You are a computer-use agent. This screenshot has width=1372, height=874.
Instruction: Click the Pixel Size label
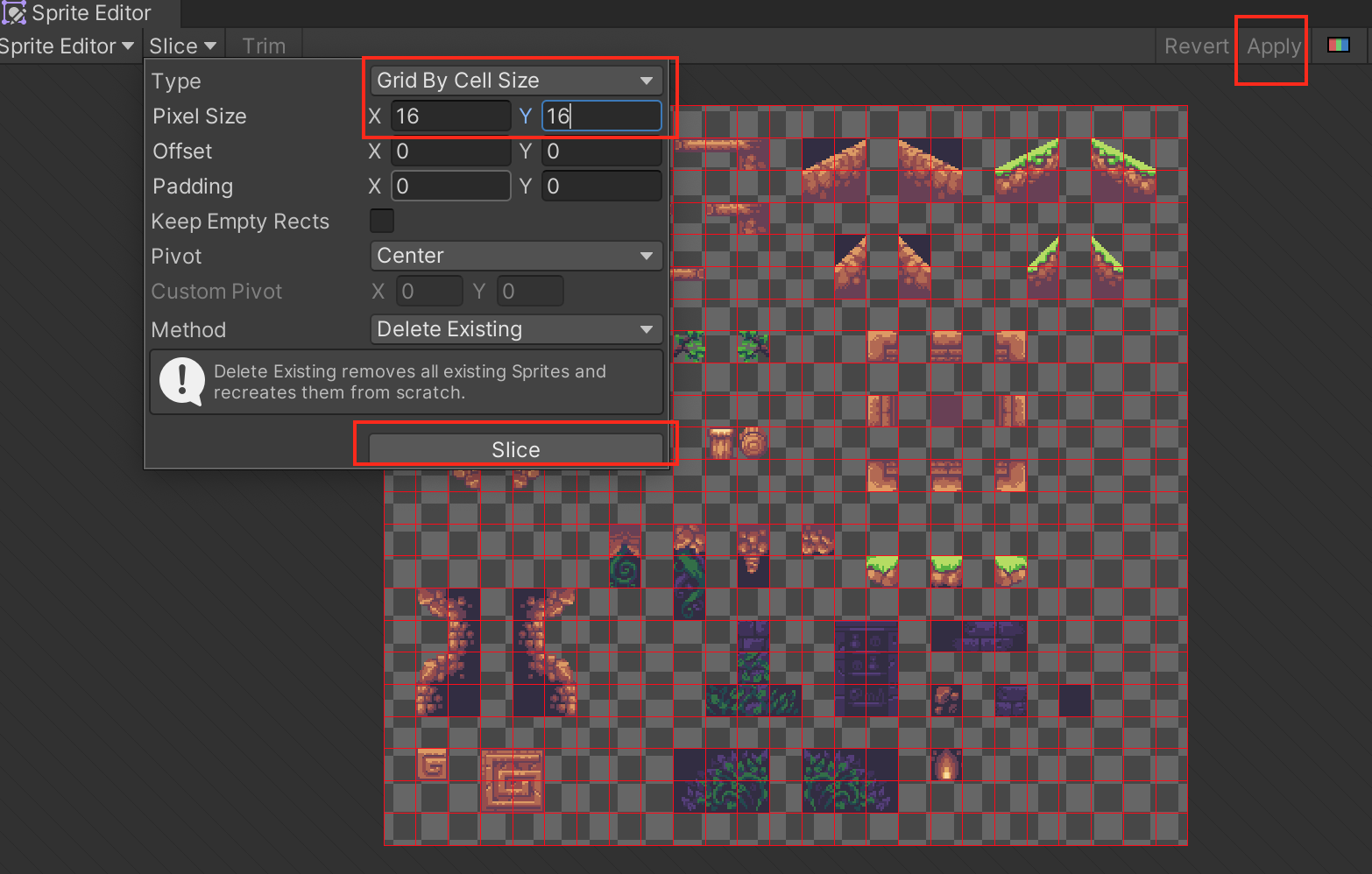coord(200,116)
